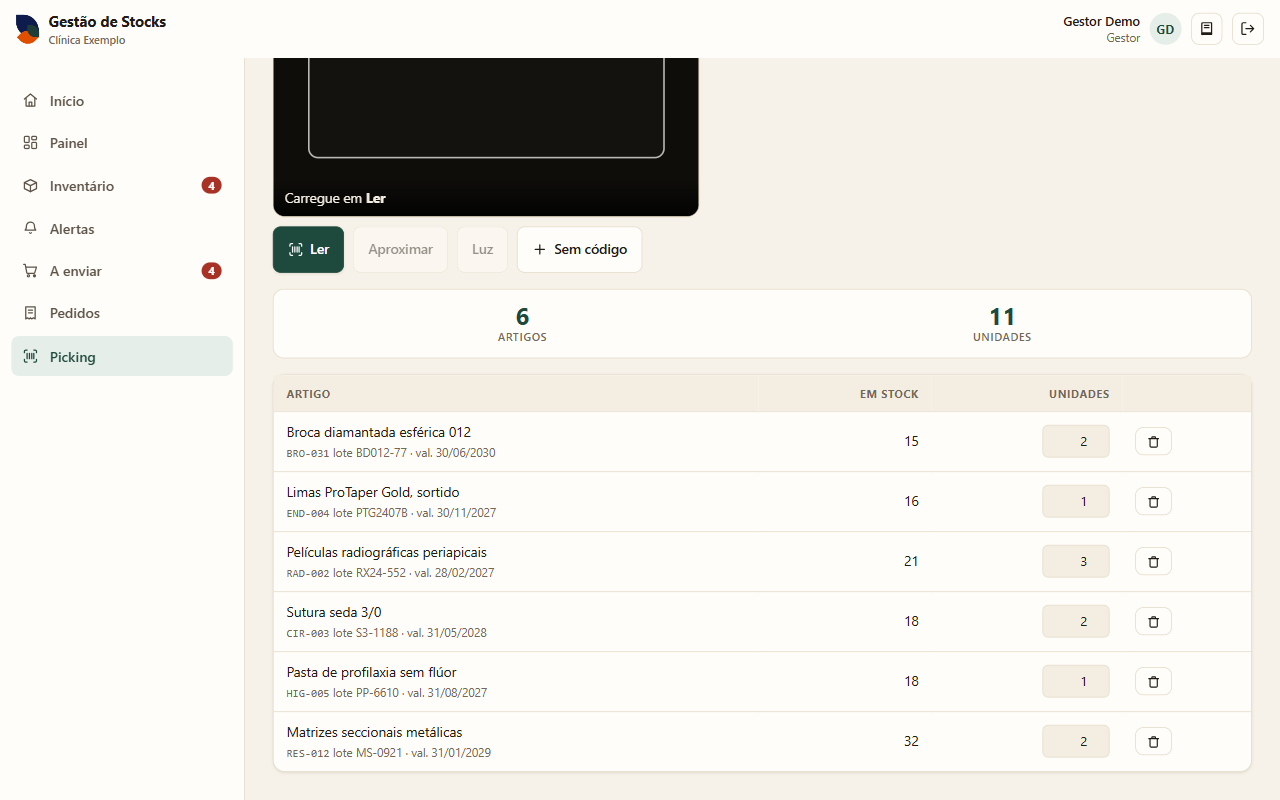Click the Inventário badge showing 4
1280x800 pixels.
[x=211, y=186]
